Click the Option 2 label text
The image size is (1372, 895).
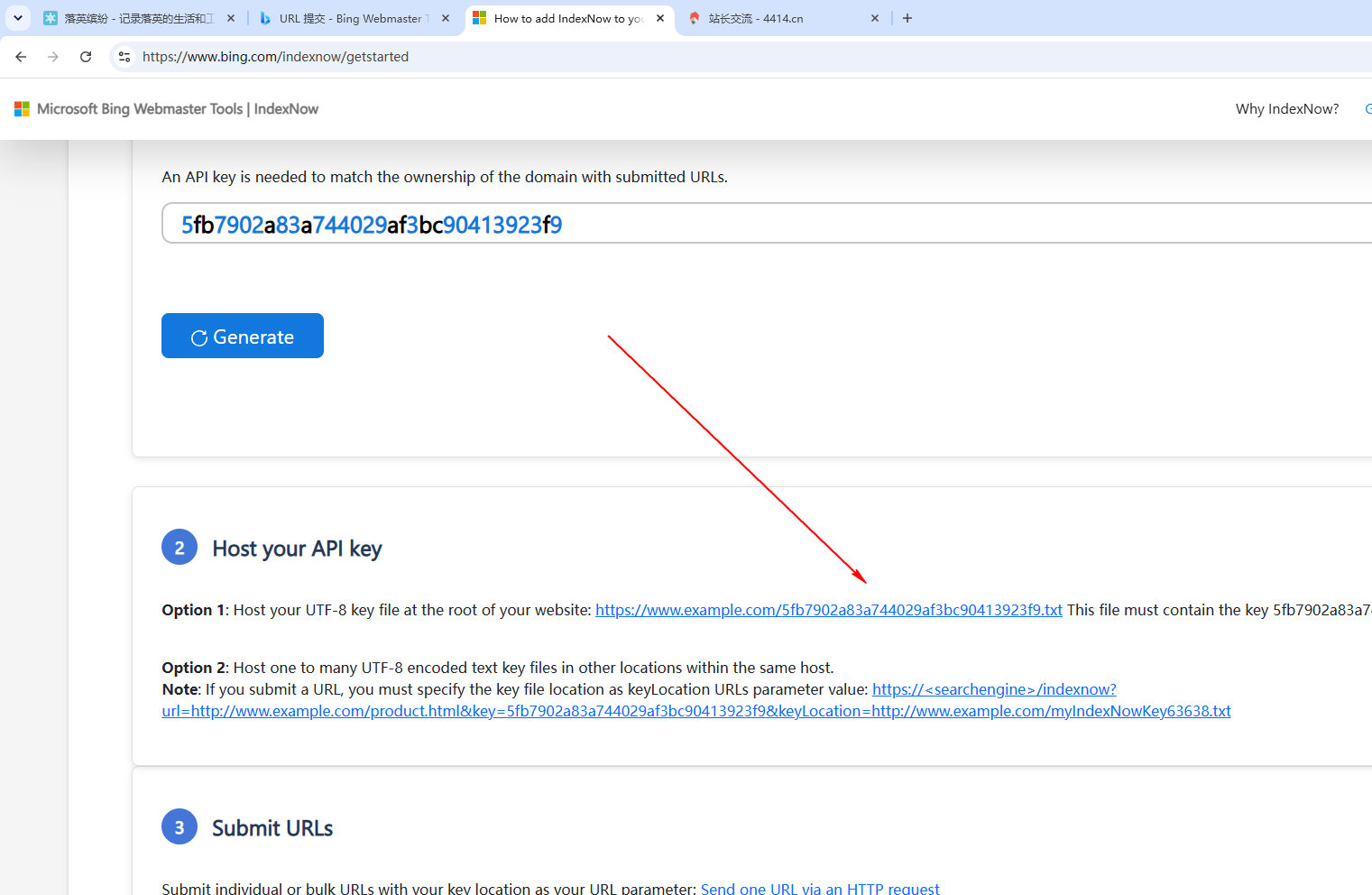pyautogui.click(x=193, y=669)
